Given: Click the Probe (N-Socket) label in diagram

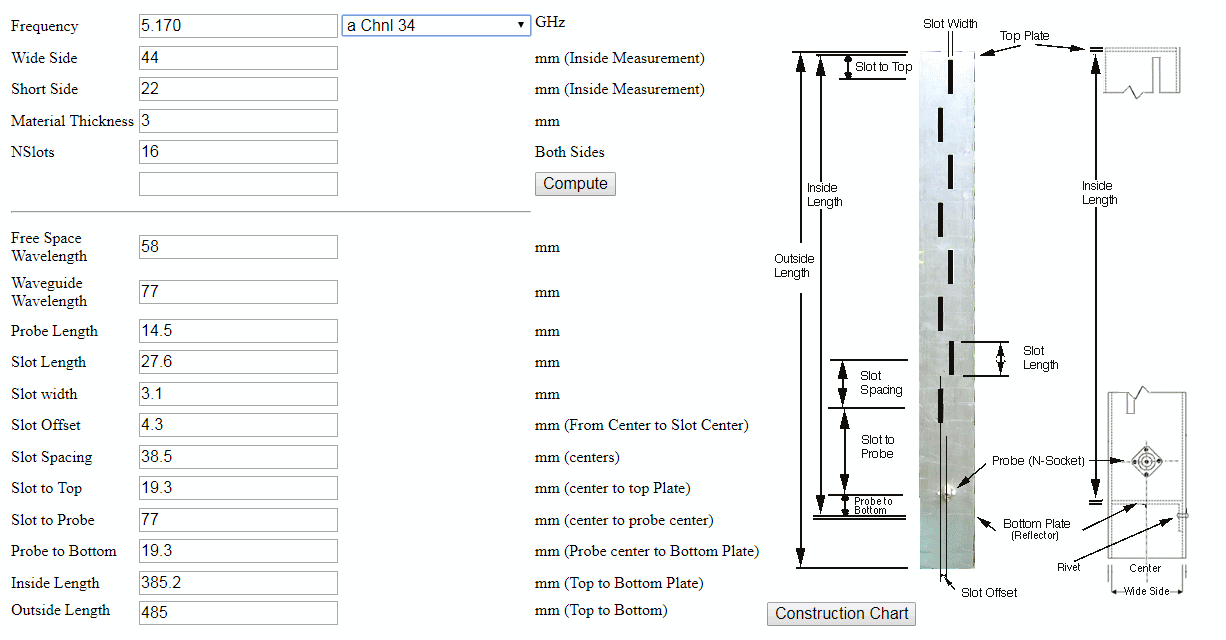Looking at the screenshot, I should (1038, 461).
